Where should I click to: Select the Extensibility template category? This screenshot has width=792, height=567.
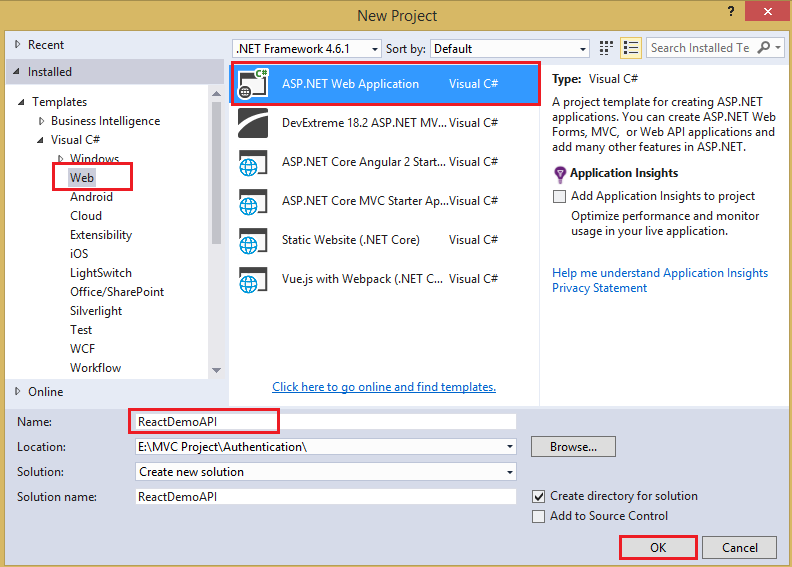click(x=101, y=235)
